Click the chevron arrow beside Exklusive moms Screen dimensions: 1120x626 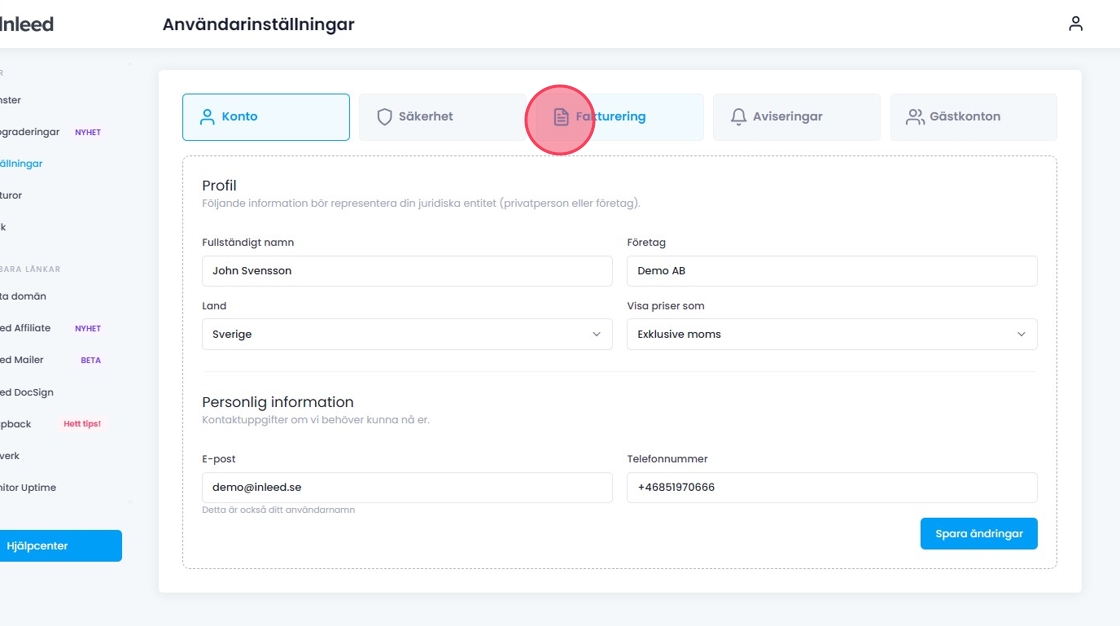click(x=1021, y=334)
